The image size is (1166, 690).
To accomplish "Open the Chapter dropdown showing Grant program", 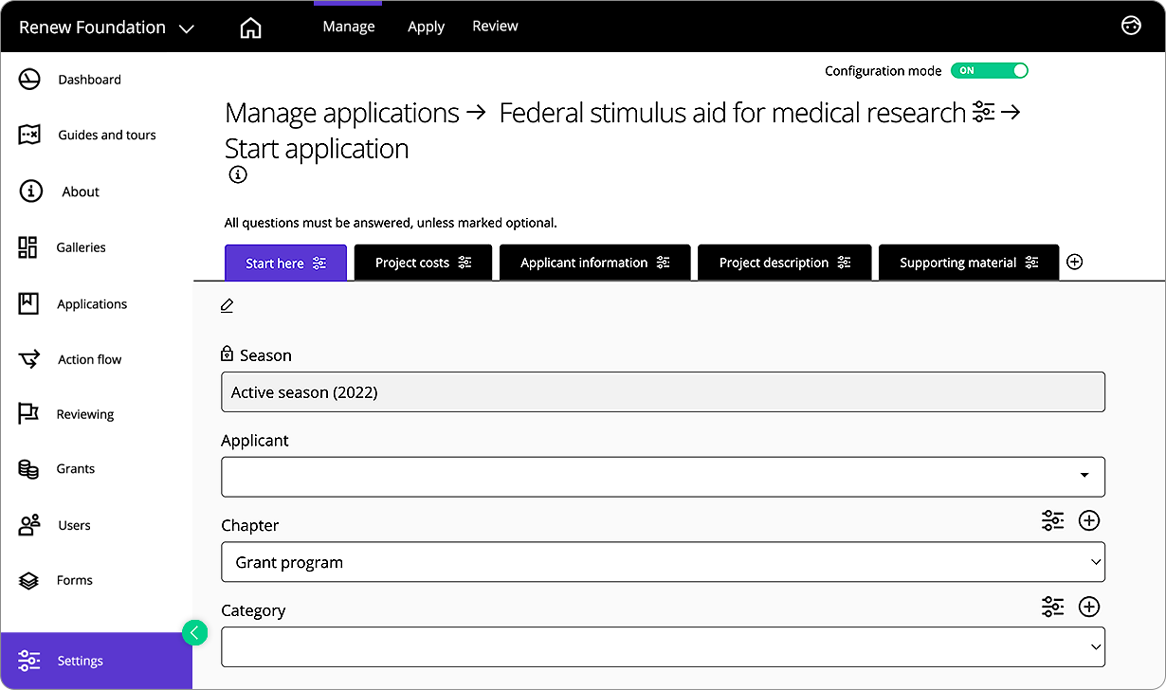I will pos(662,562).
